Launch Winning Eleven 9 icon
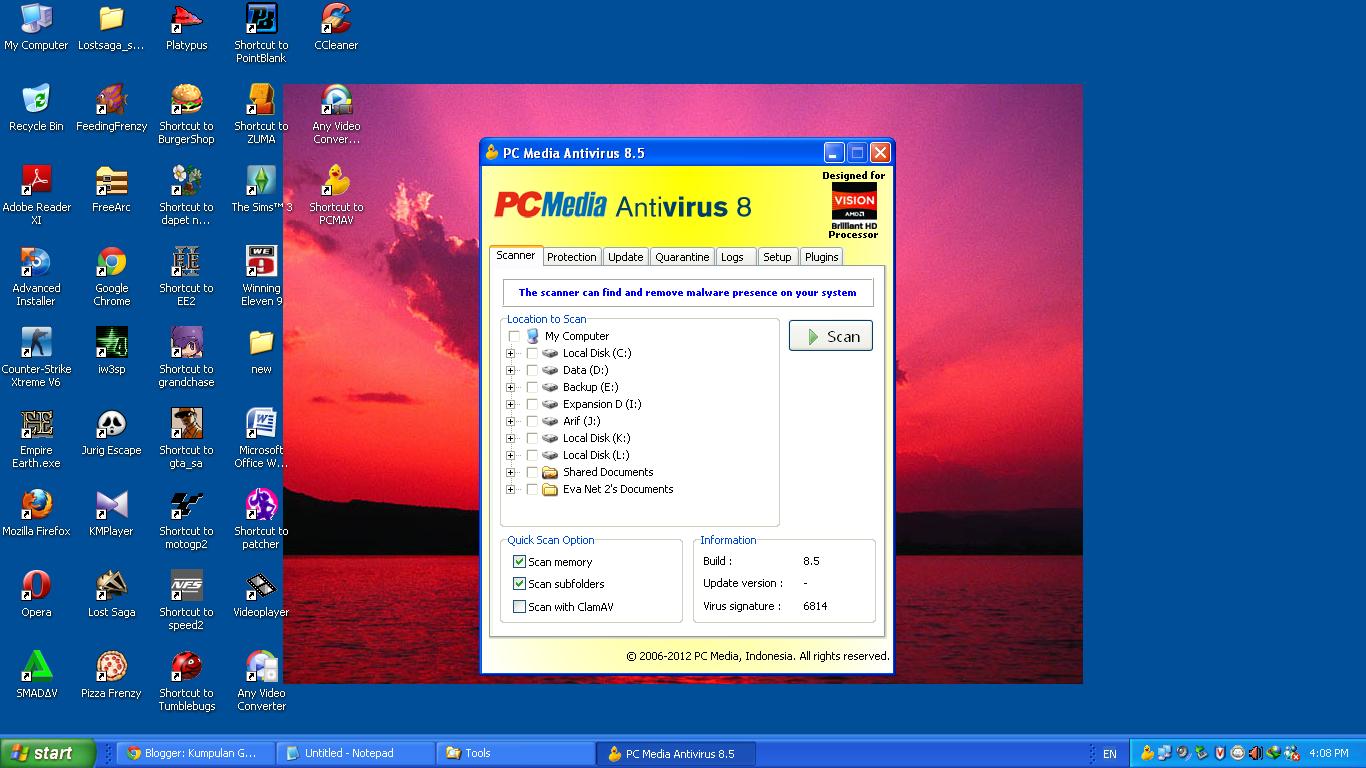 pyautogui.click(x=261, y=277)
